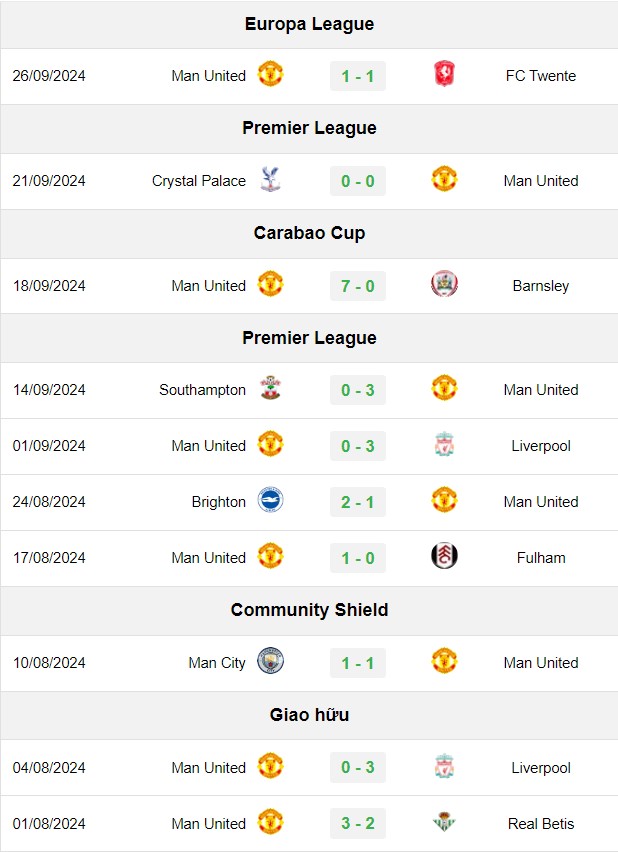Open the 2 - 1 Brighton score
Image resolution: width=618 pixels, height=852 pixels.
click(x=358, y=502)
